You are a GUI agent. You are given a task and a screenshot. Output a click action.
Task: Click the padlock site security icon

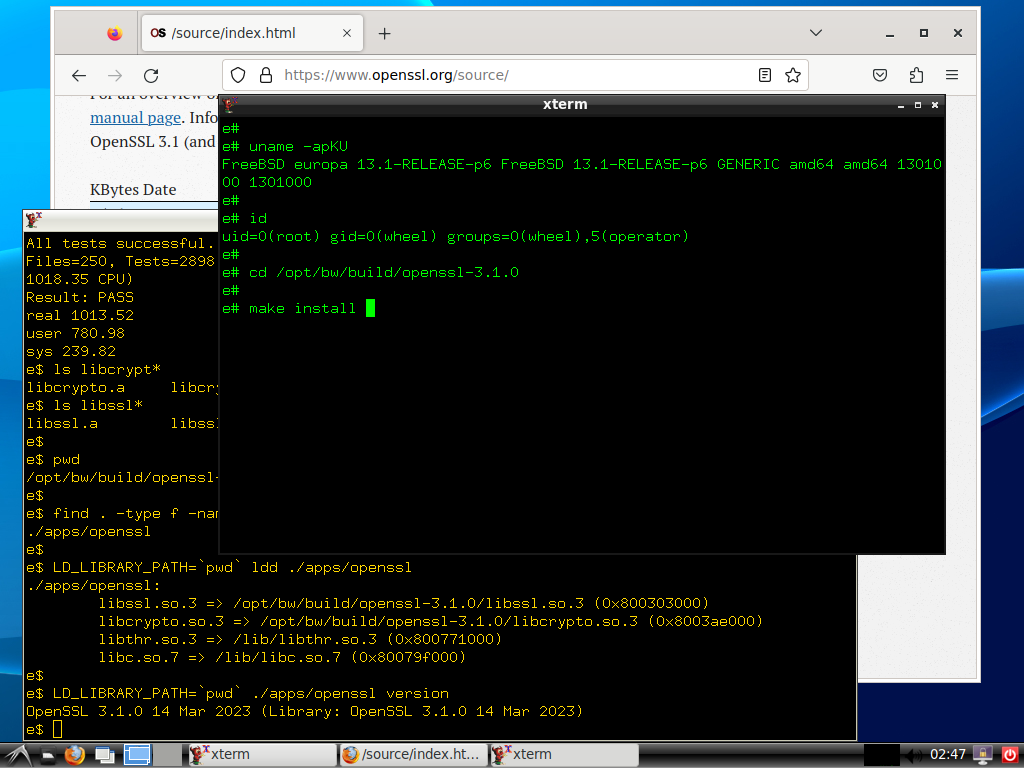[x=265, y=75]
